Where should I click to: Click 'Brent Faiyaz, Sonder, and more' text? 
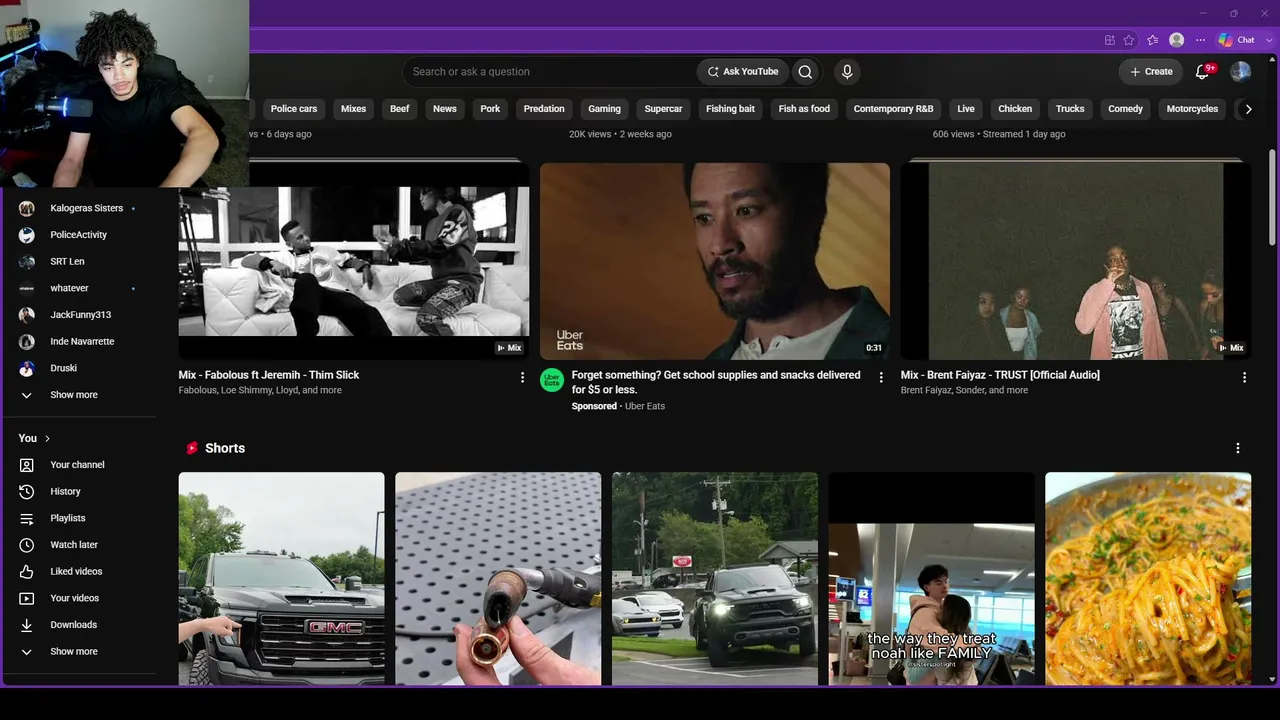(x=964, y=390)
